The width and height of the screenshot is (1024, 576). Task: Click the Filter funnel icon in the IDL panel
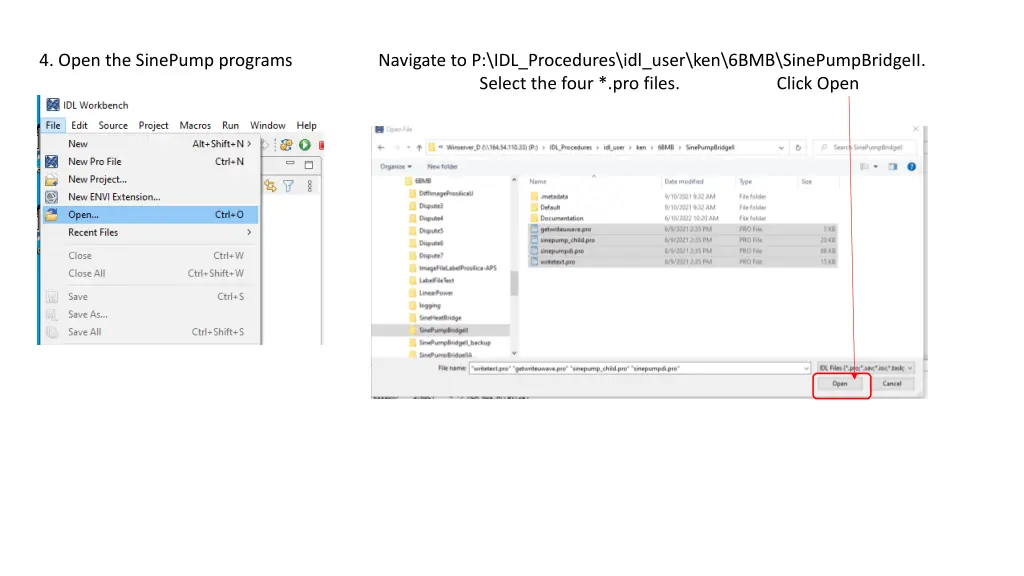[x=289, y=186]
